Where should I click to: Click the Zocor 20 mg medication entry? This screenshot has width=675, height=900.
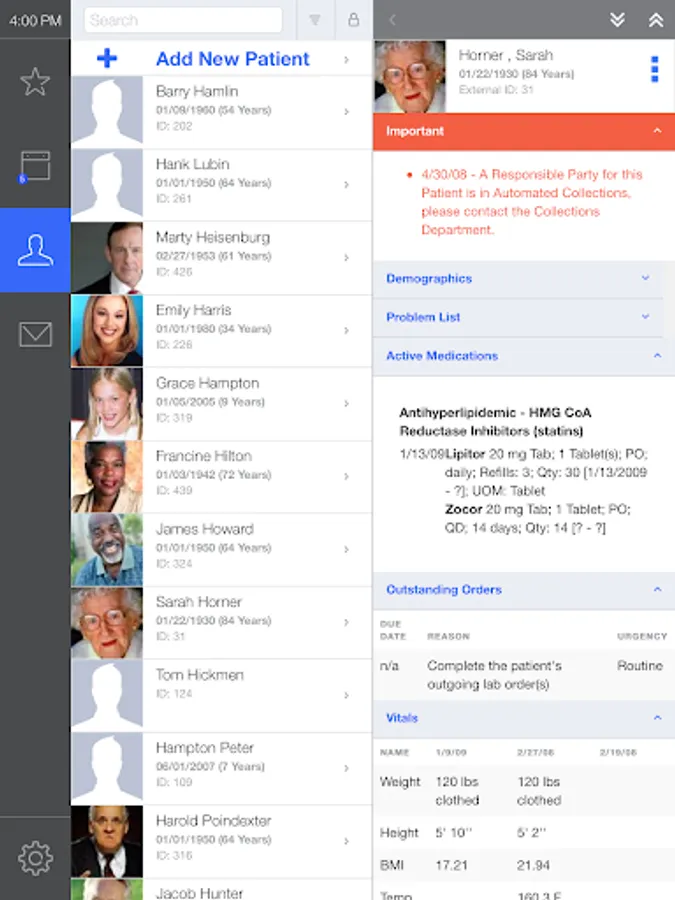538,518
